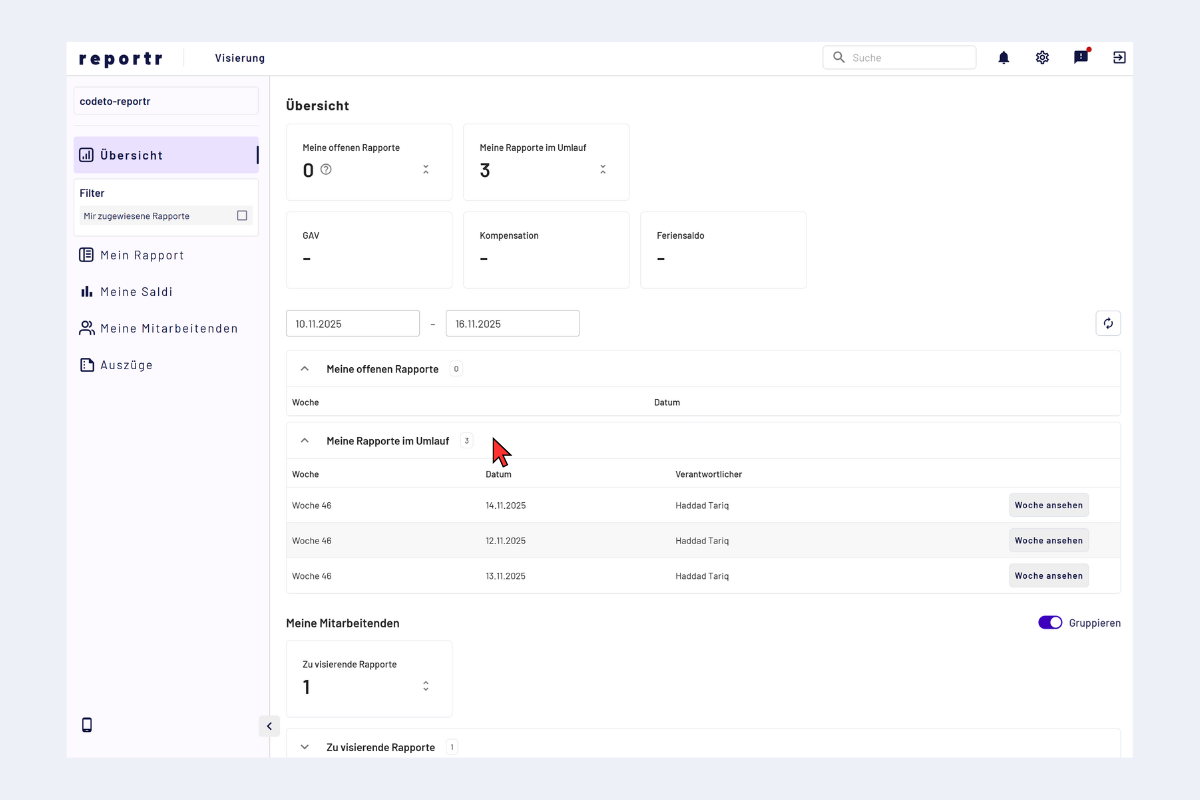Screen dimensions: 1200x800
Task: Navigate to Meine Mitarbeitenden
Action: (x=168, y=328)
